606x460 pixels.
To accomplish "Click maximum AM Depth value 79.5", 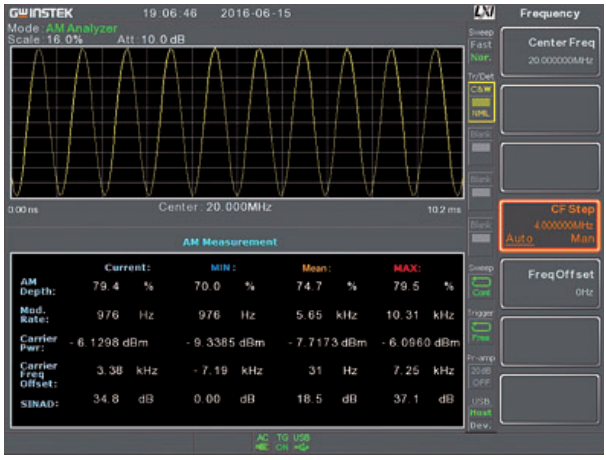I will (406, 286).
